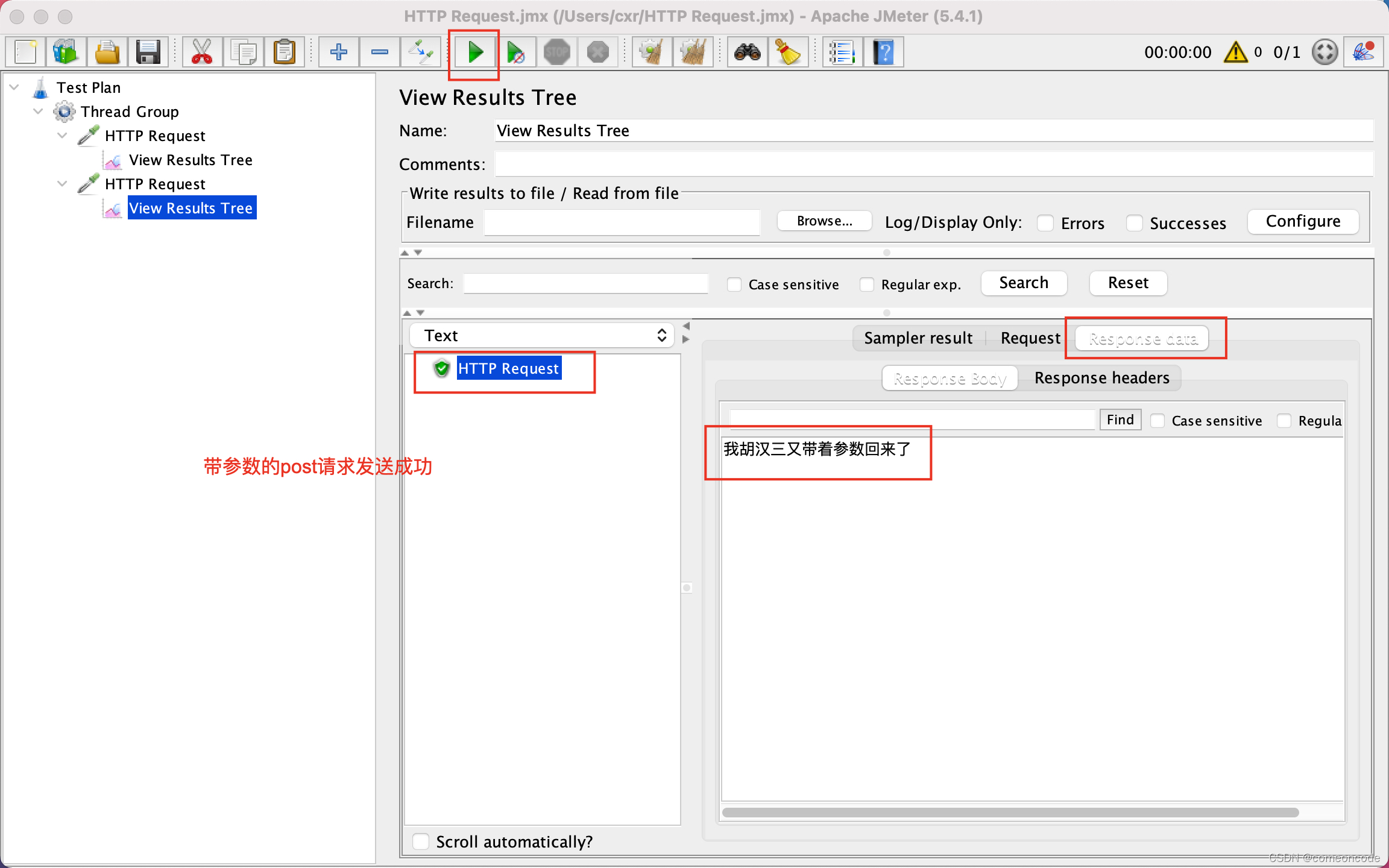The width and height of the screenshot is (1389, 868).
Task: Click the feather plugins manager icon
Action: (1364, 52)
